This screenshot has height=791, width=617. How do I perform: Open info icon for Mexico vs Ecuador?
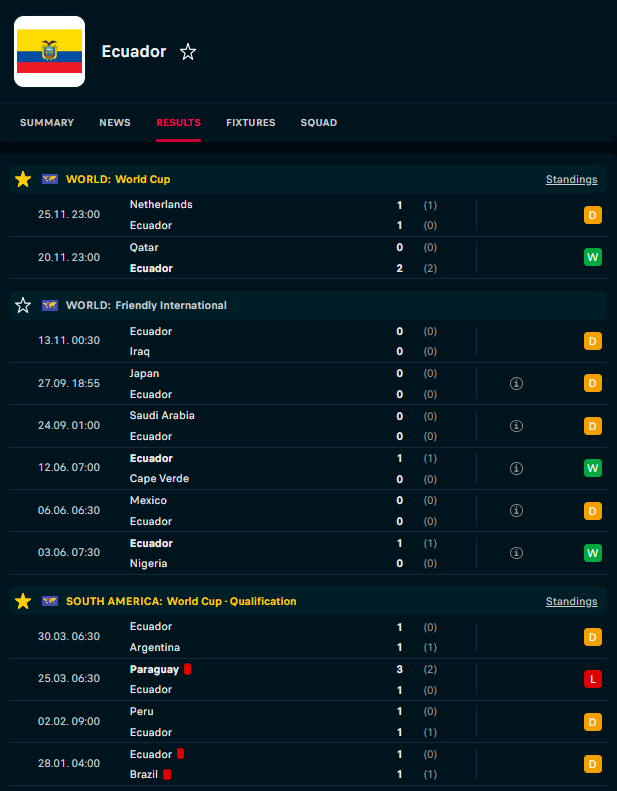[516, 511]
